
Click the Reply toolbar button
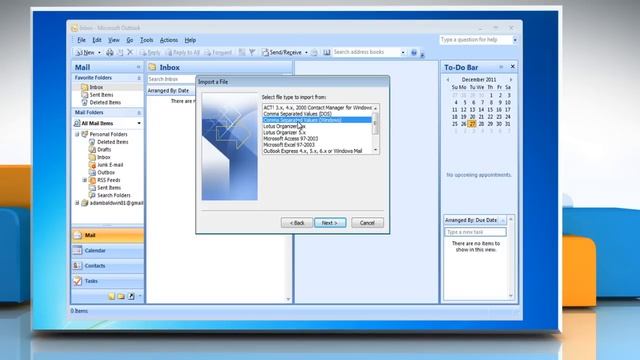point(151,52)
